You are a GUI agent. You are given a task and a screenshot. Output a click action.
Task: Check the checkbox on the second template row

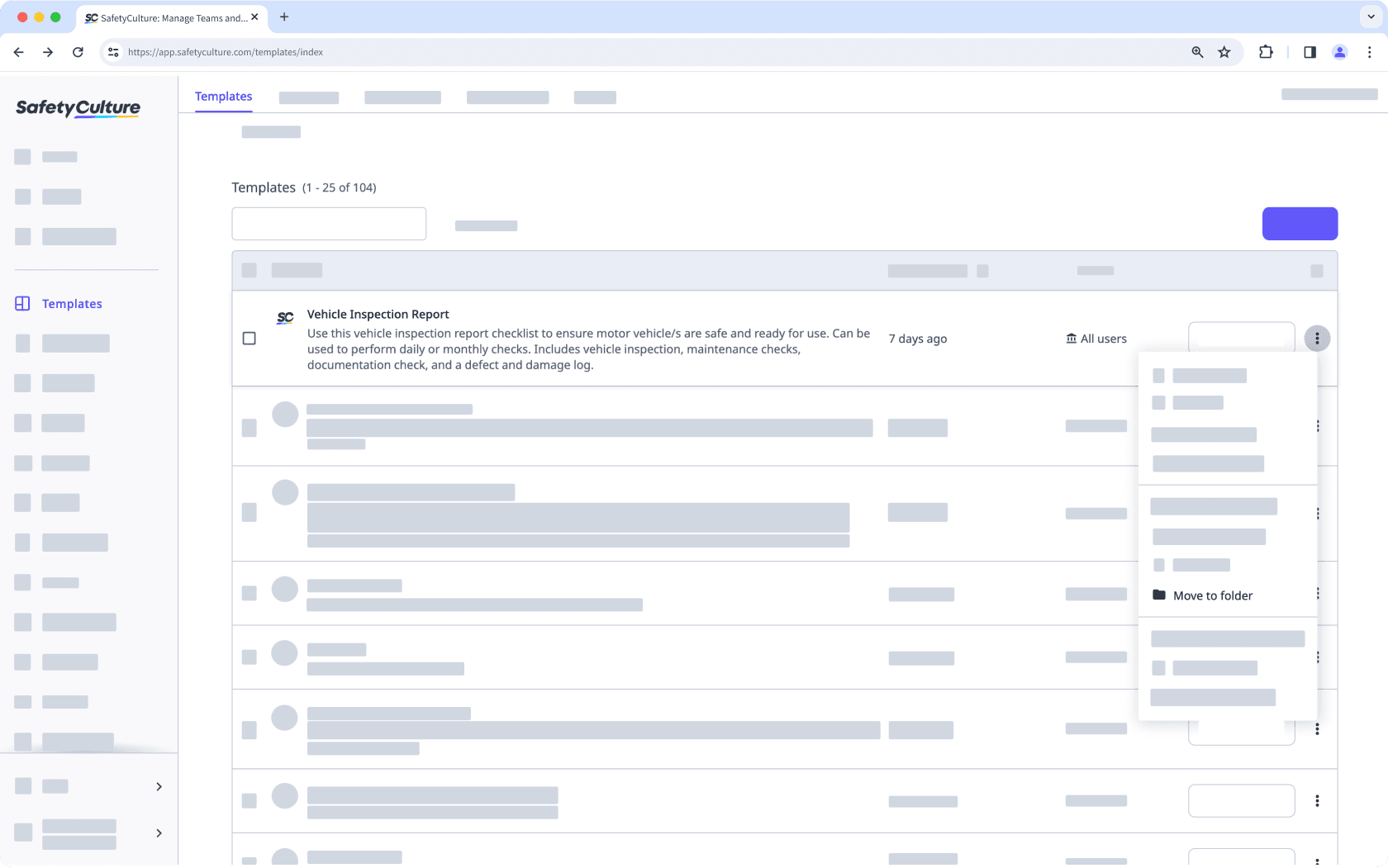tap(249, 427)
